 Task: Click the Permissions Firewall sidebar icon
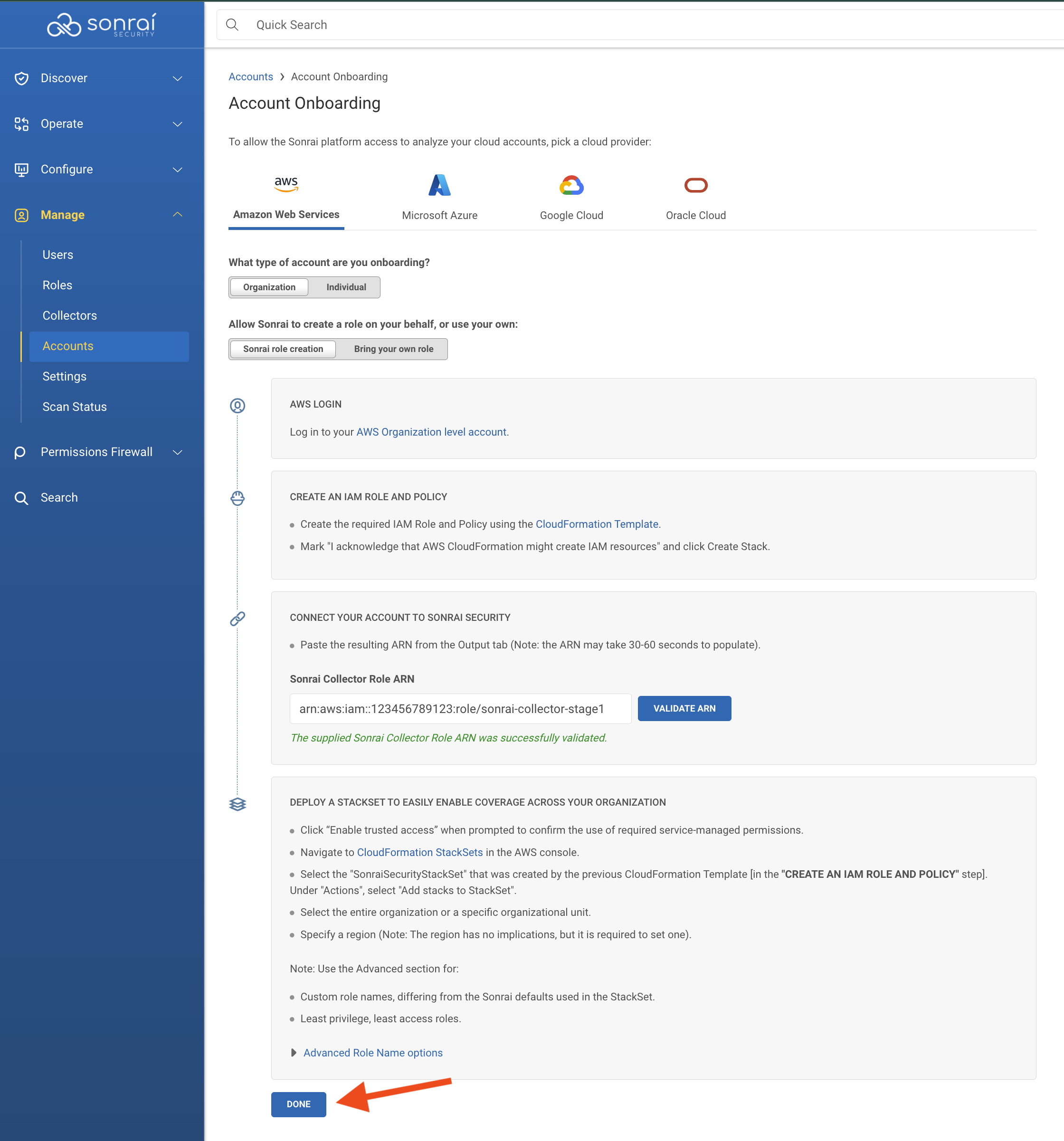click(x=20, y=452)
